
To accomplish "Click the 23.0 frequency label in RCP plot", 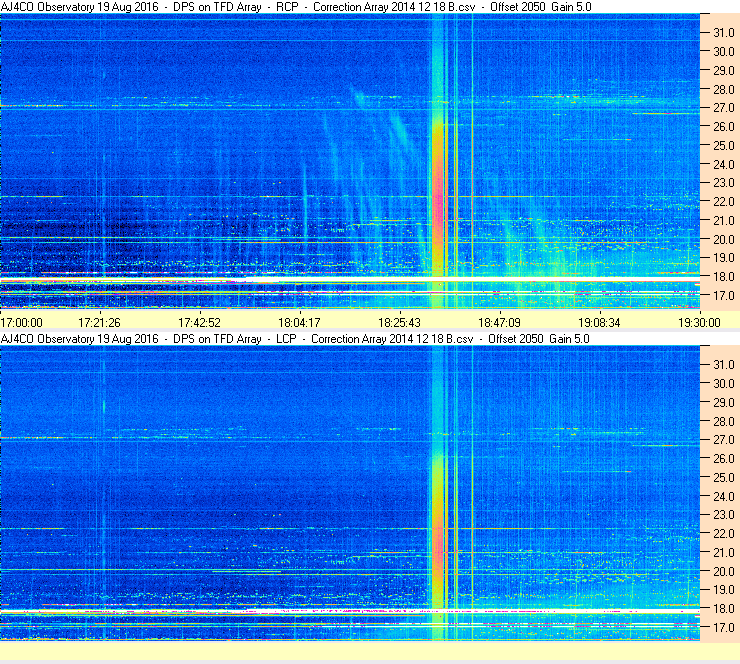I will (x=724, y=183).
